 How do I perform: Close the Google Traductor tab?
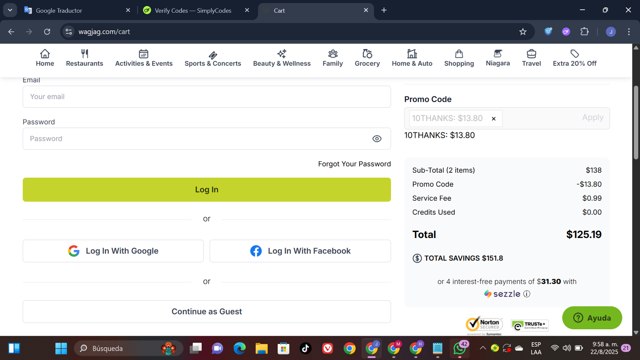128,10
